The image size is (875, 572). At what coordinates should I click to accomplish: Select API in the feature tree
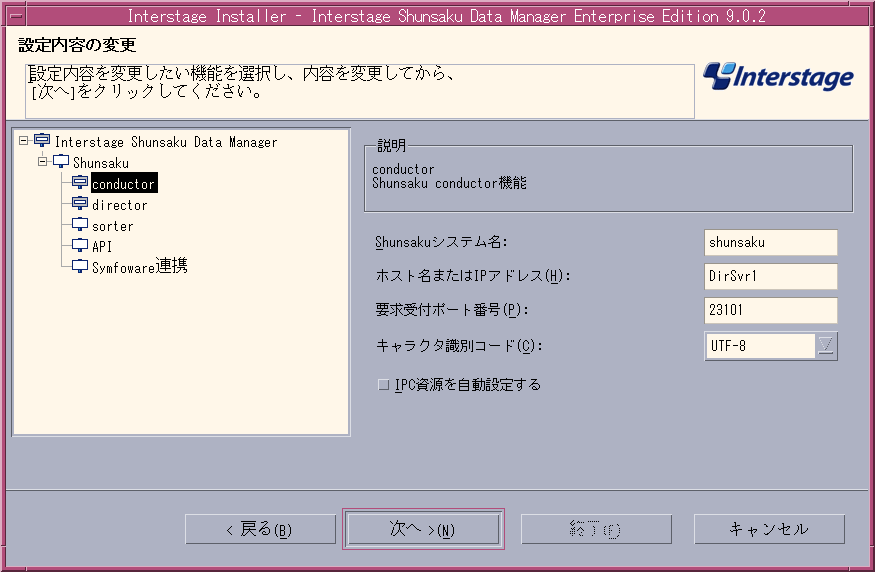click(102, 246)
